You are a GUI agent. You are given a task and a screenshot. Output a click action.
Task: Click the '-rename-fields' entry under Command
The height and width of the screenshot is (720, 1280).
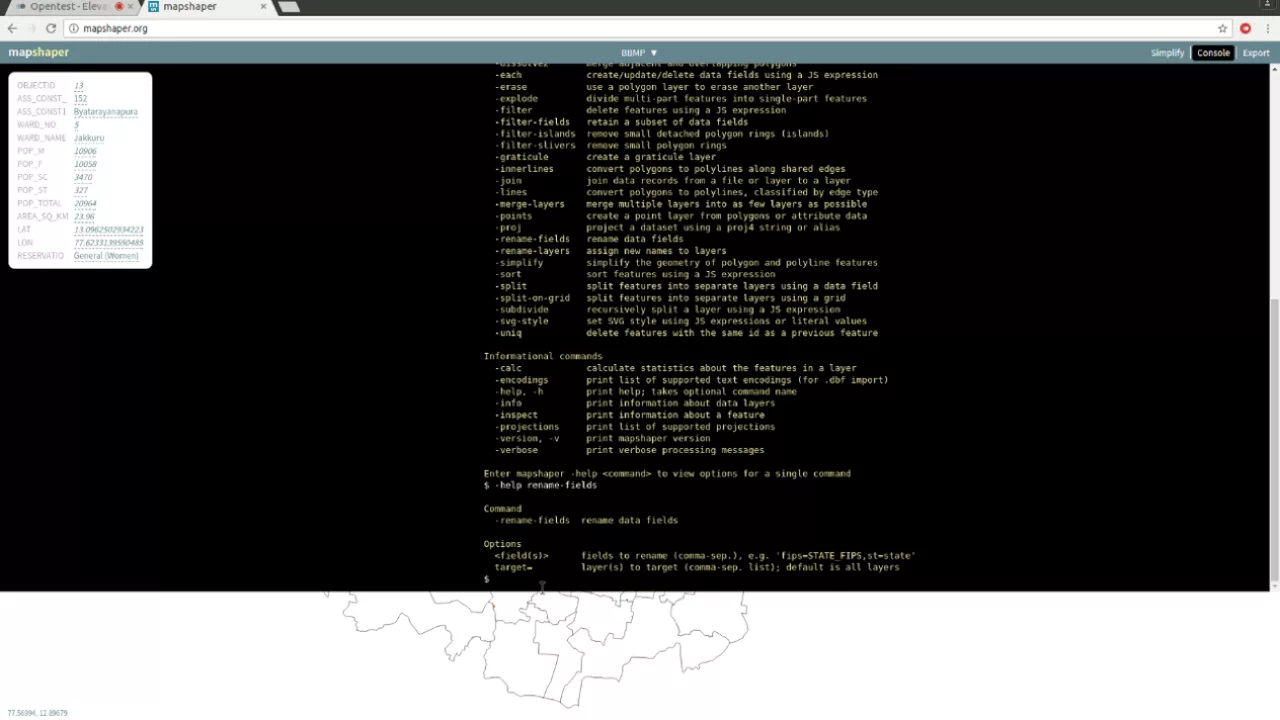(533, 520)
